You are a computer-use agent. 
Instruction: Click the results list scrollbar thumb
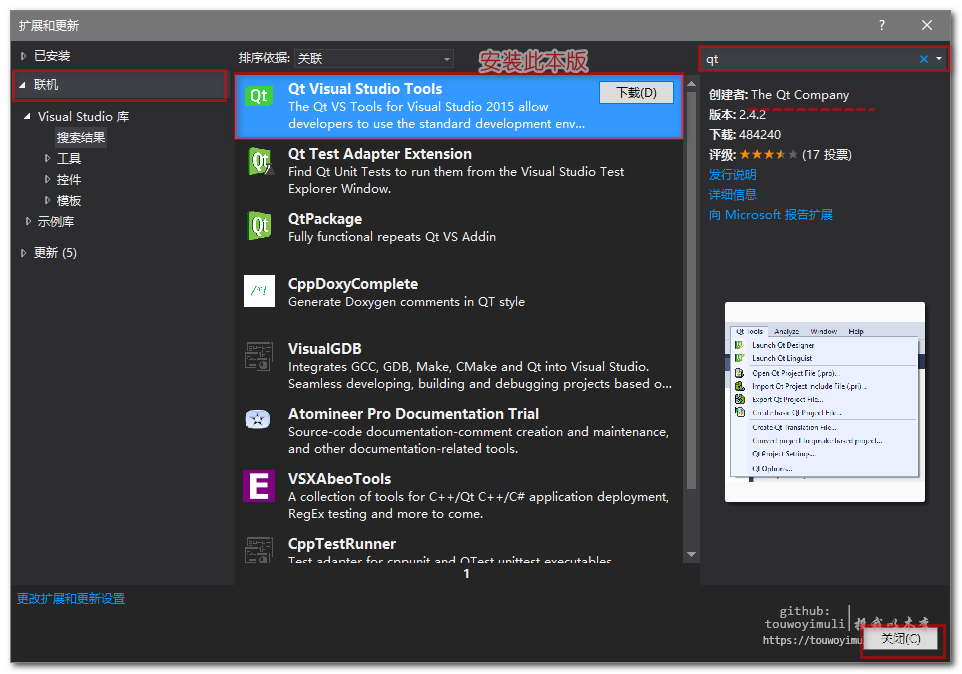[691, 290]
